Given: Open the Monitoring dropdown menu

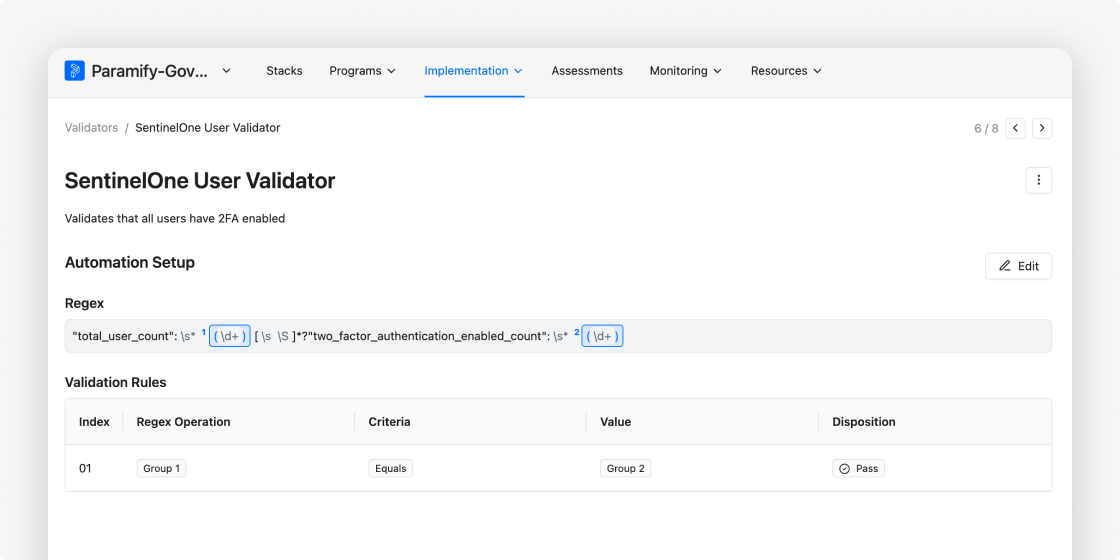Looking at the screenshot, I should tap(685, 71).
